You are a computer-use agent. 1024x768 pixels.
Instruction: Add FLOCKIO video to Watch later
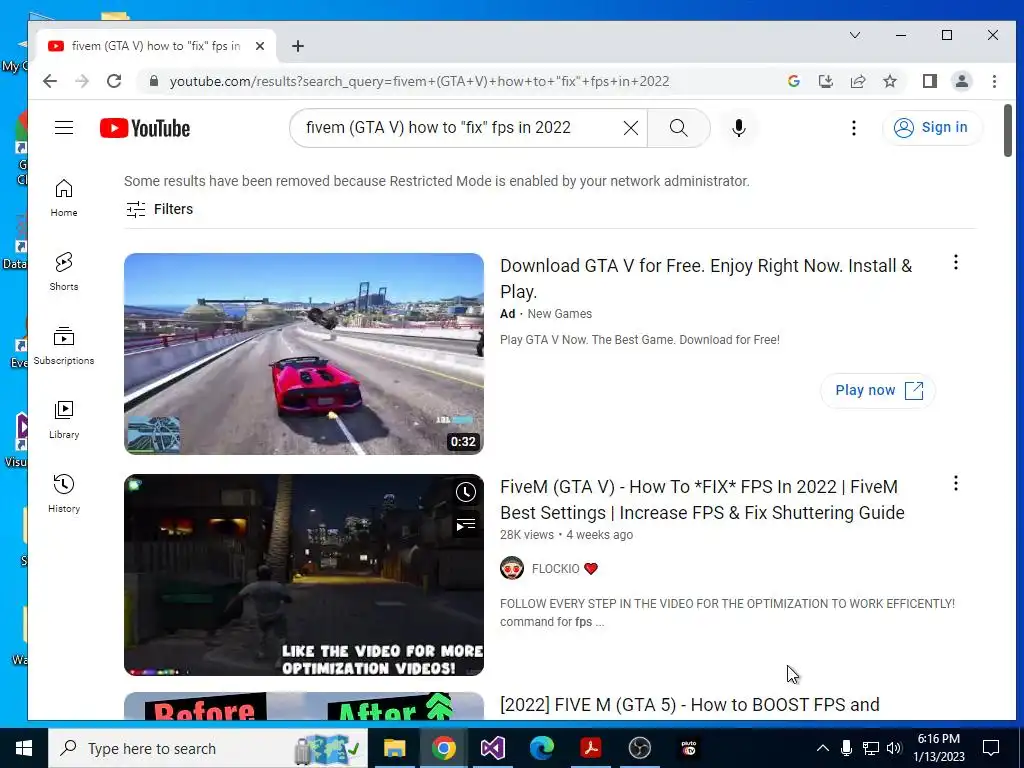click(466, 492)
